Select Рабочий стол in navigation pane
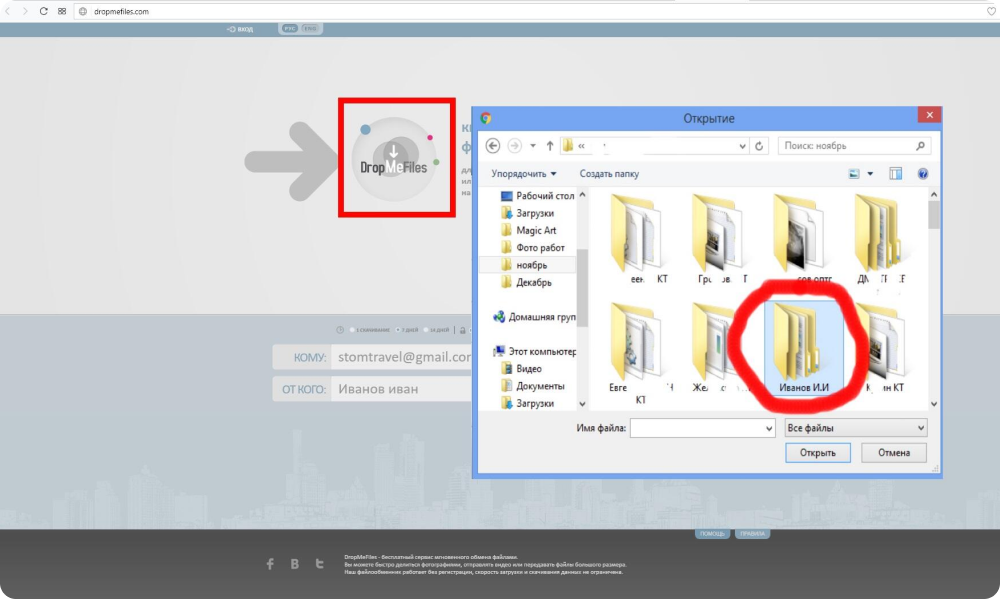 538,196
